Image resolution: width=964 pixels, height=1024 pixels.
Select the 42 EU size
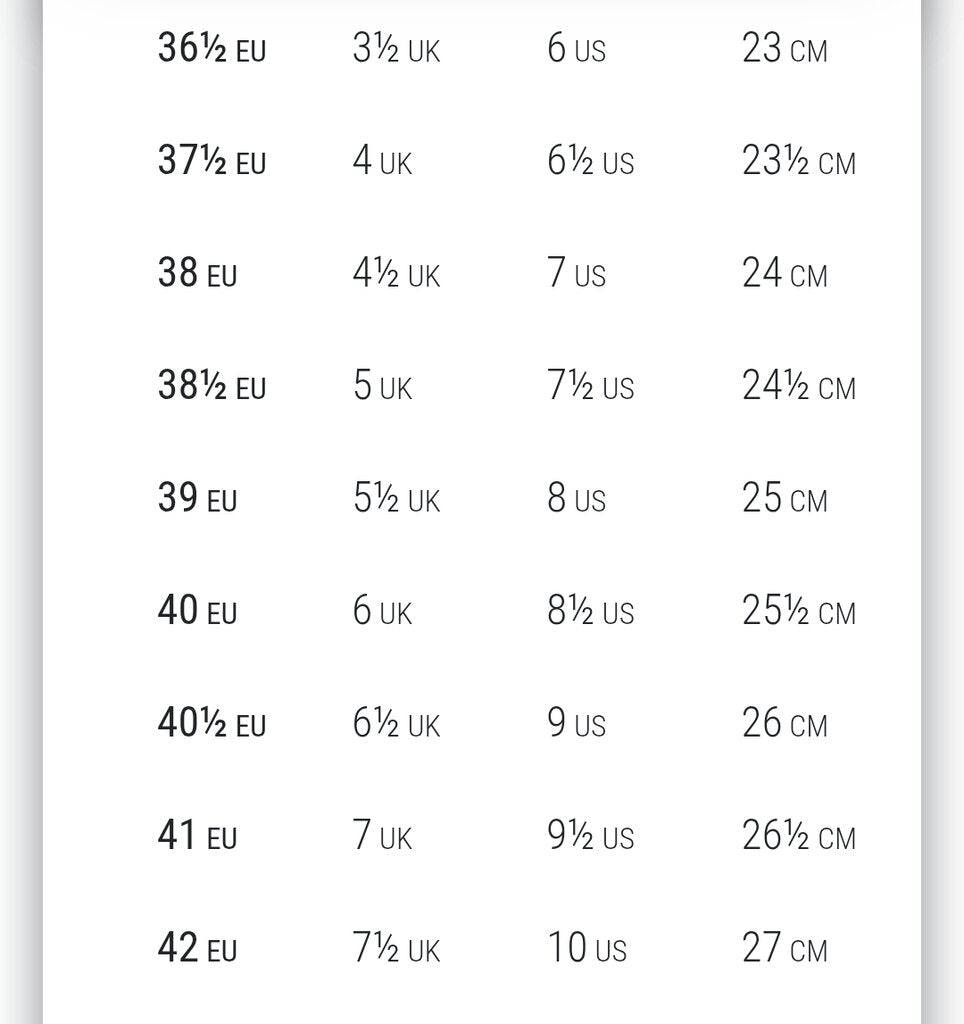pyautogui.click(x=197, y=949)
